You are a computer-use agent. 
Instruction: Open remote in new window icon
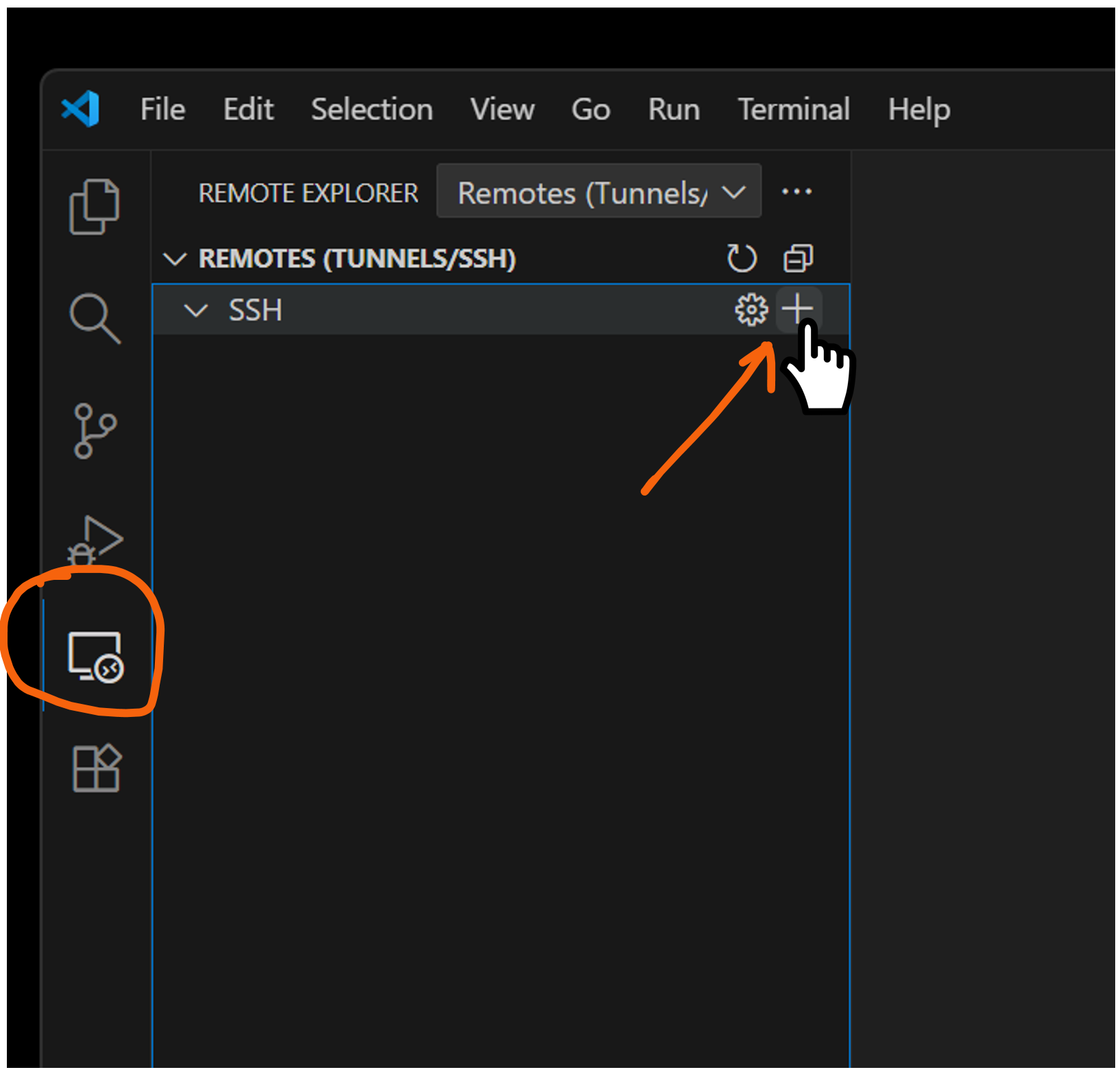click(x=797, y=258)
